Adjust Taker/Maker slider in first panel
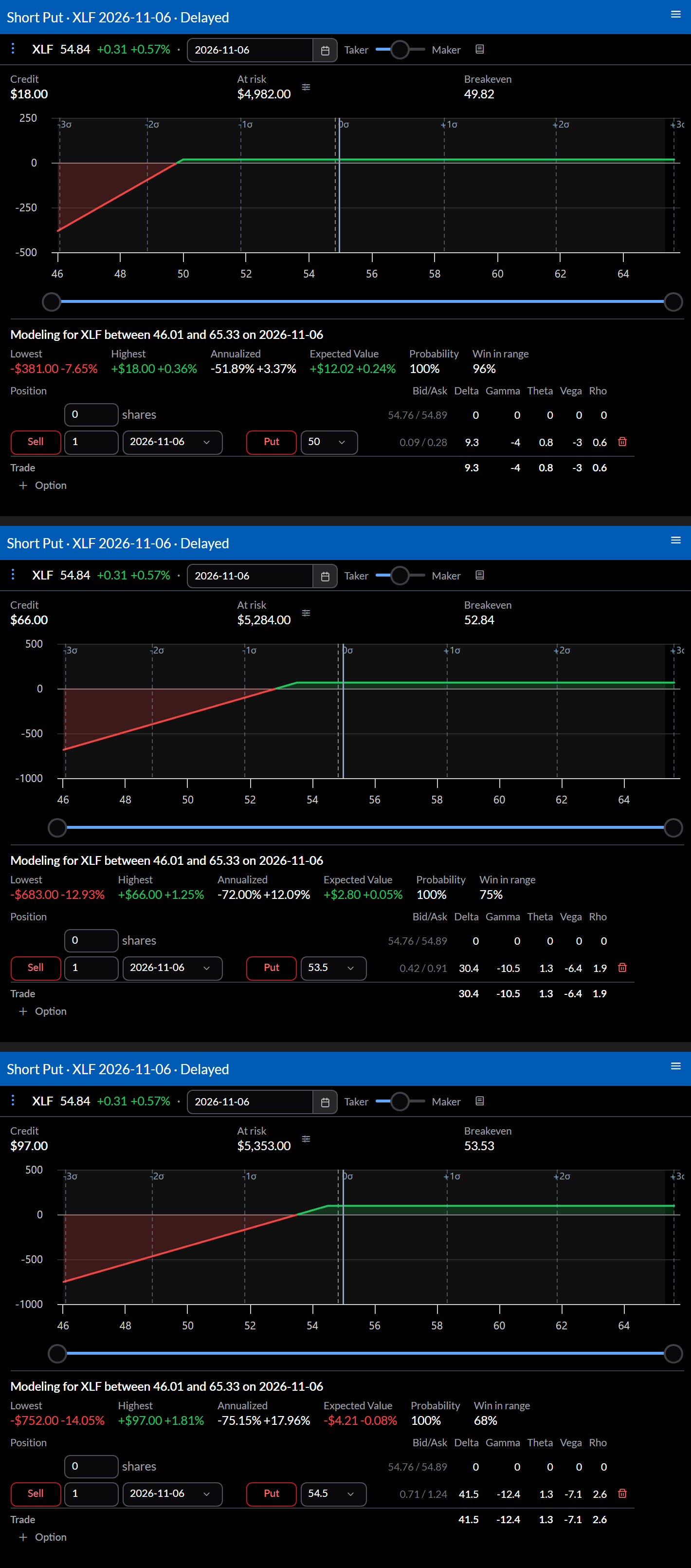Screen dimensions: 691x1568 click(x=400, y=50)
